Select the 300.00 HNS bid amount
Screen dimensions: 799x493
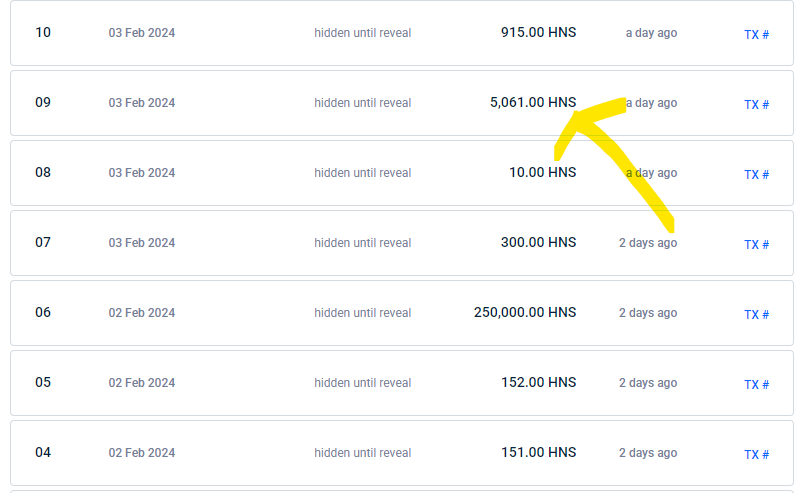(x=538, y=242)
